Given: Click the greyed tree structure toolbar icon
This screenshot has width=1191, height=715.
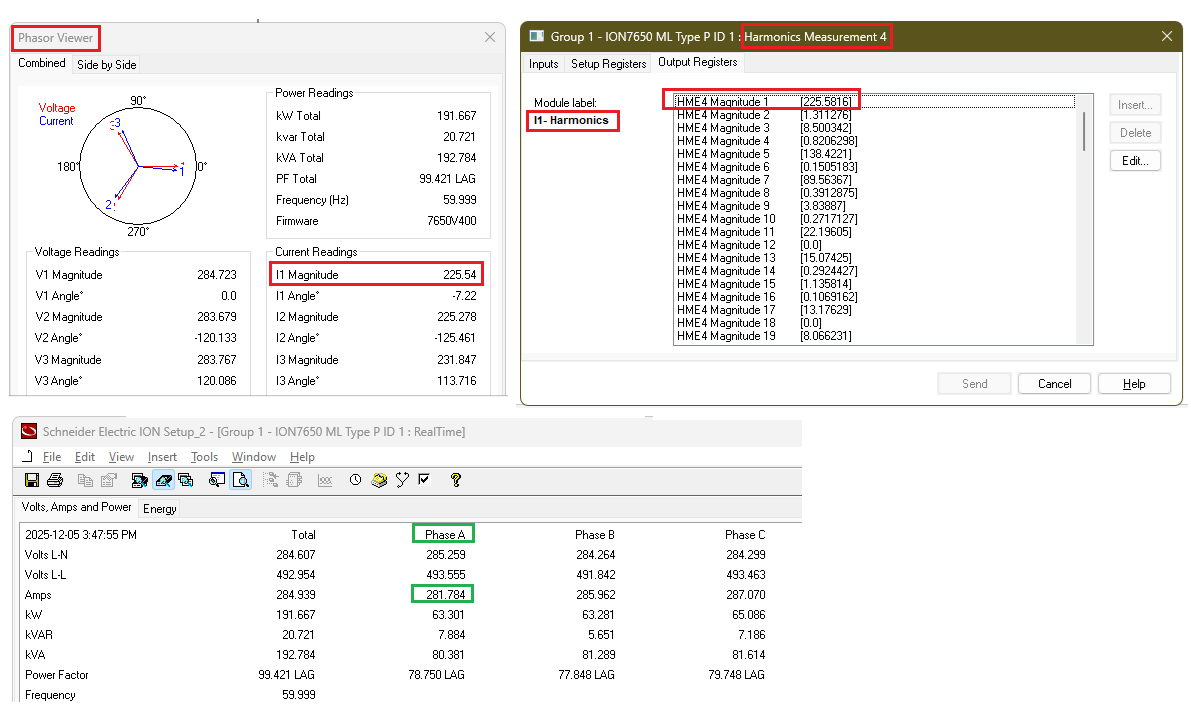Looking at the screenshot, I should point(271,480).
